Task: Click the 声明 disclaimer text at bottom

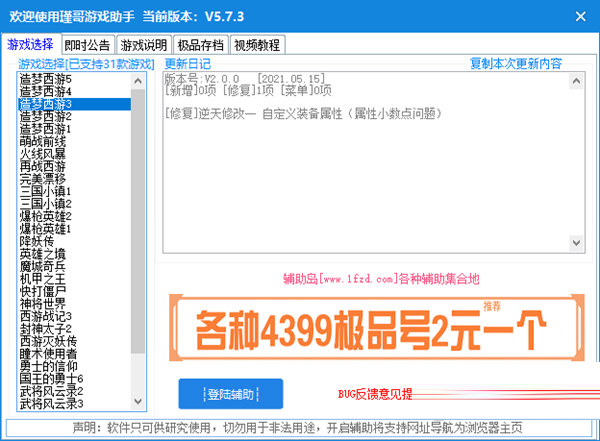Action: click(298, 428)
